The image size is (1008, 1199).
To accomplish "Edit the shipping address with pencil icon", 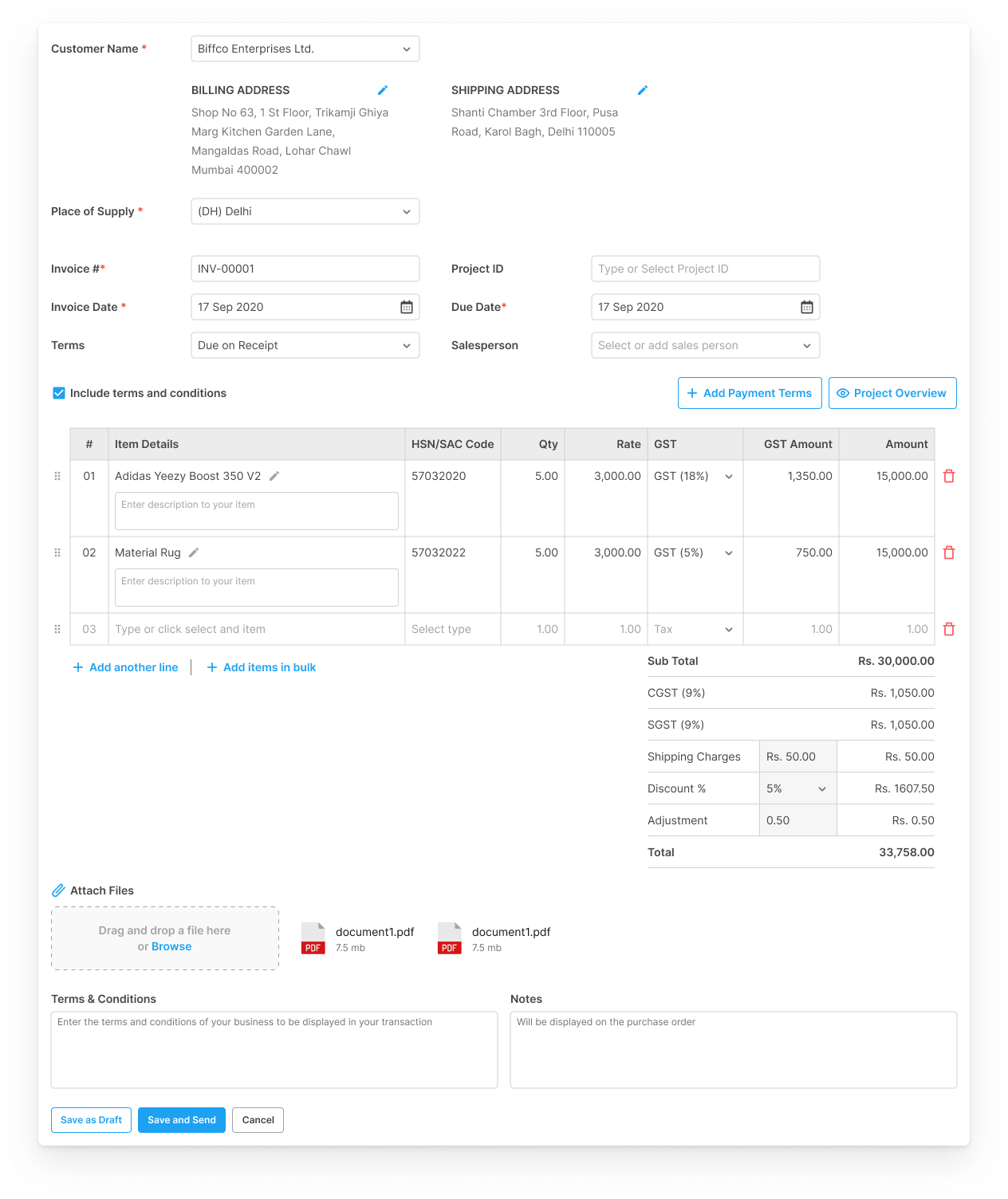I will tap(643, 90).
